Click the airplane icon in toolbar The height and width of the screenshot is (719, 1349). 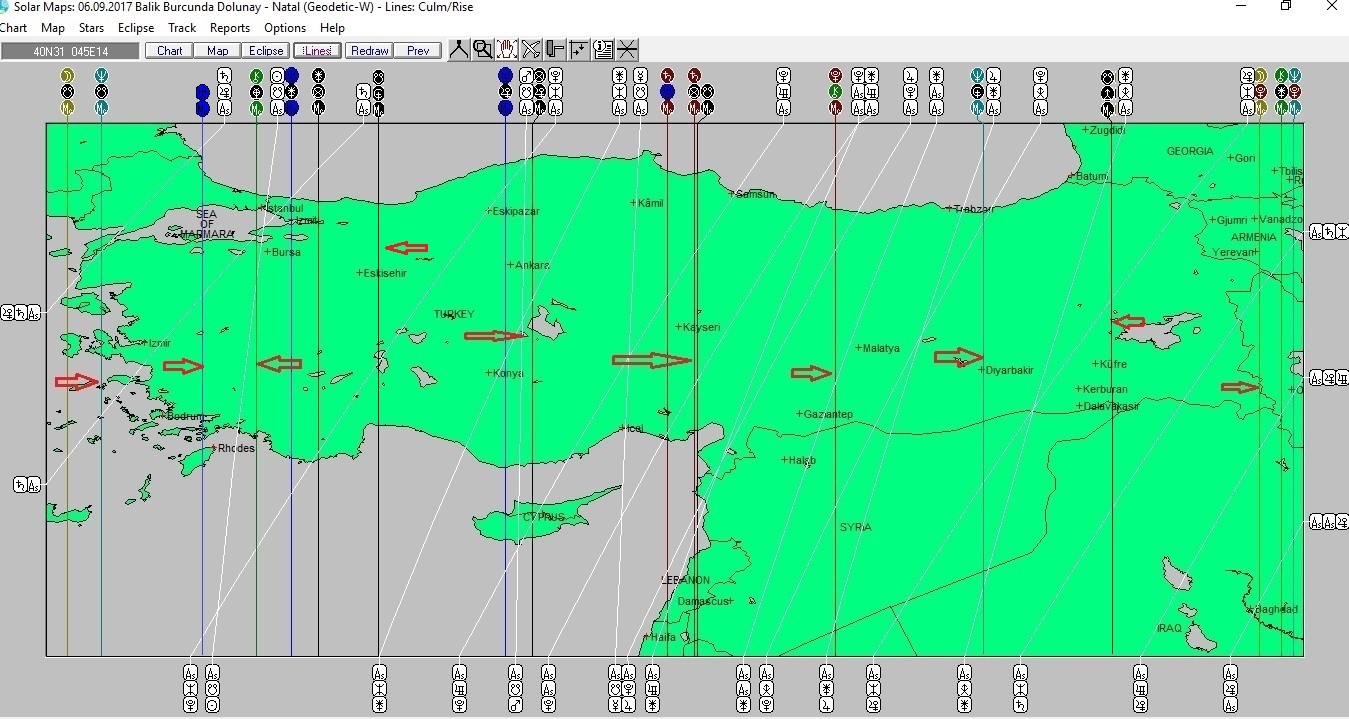click(x=531, y=50)
